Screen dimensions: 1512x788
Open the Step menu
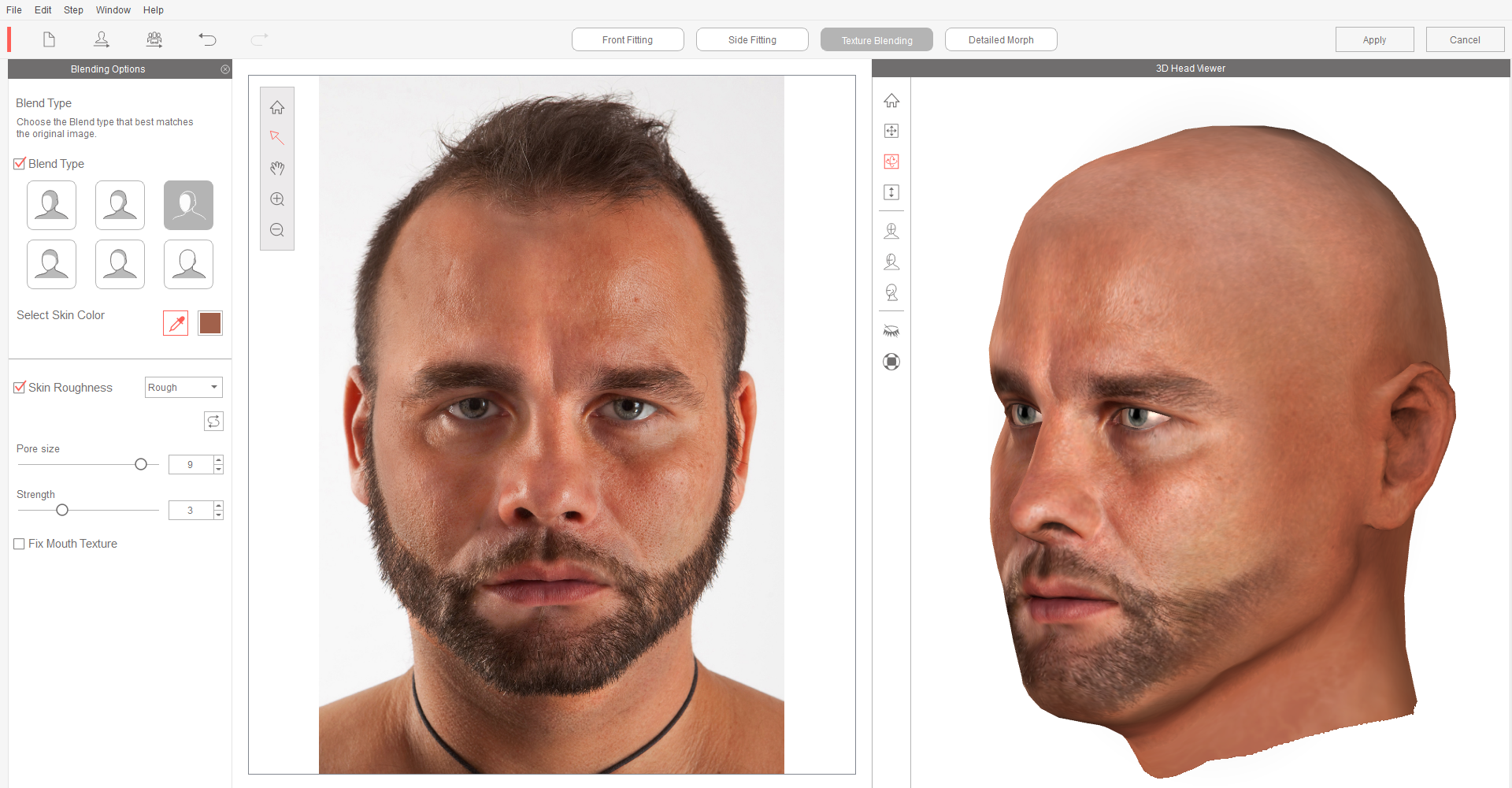coord(73,10)
